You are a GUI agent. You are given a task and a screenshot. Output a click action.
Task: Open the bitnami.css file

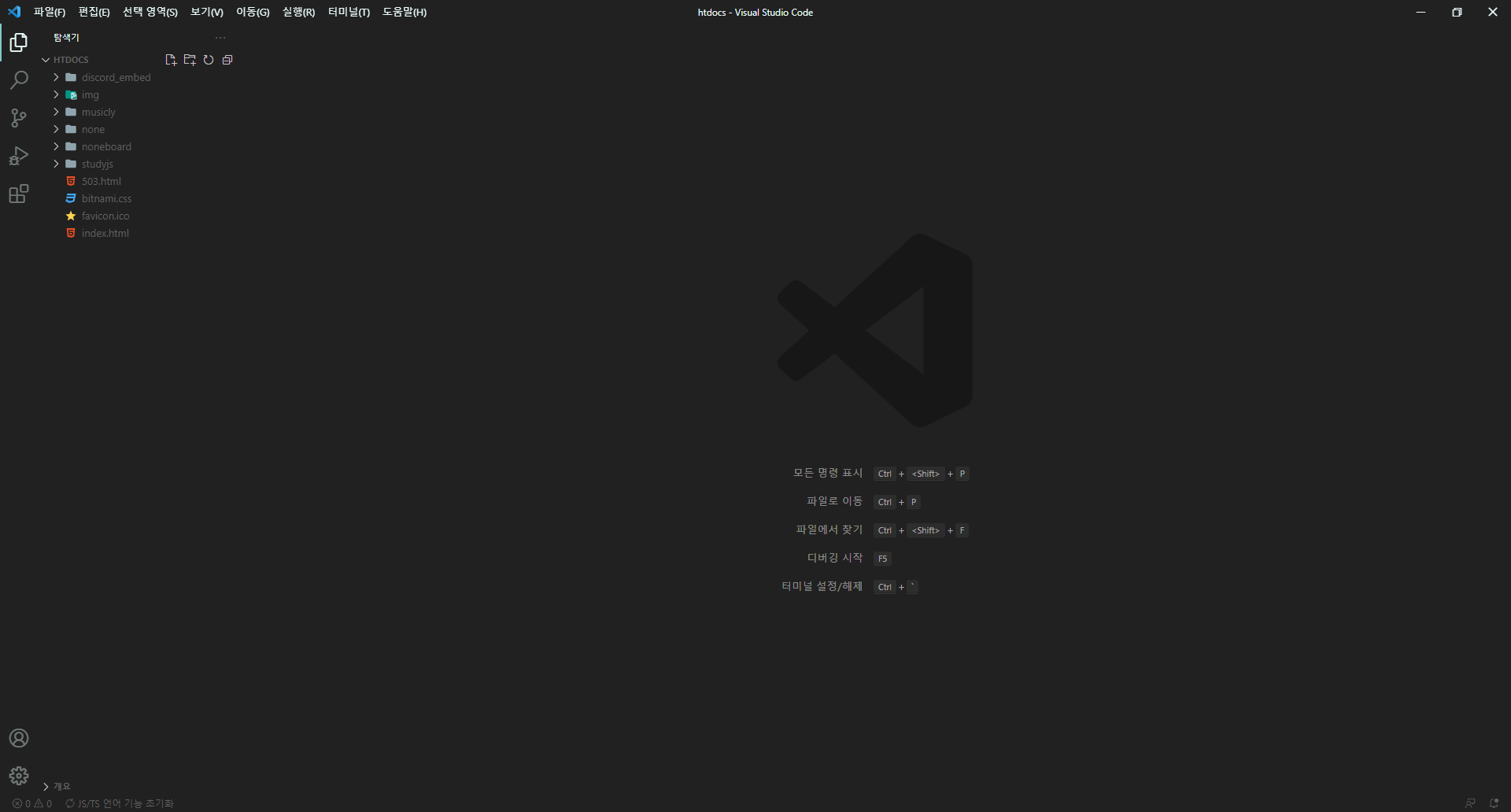coord(107,198)
